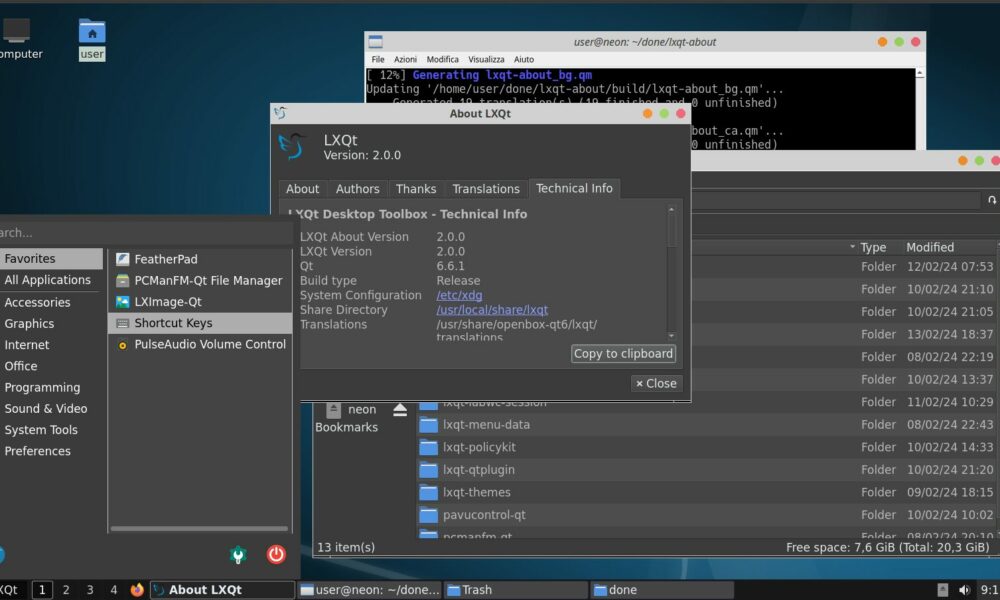
Task: Activate the done taskbar button
Action: (662, 590)
